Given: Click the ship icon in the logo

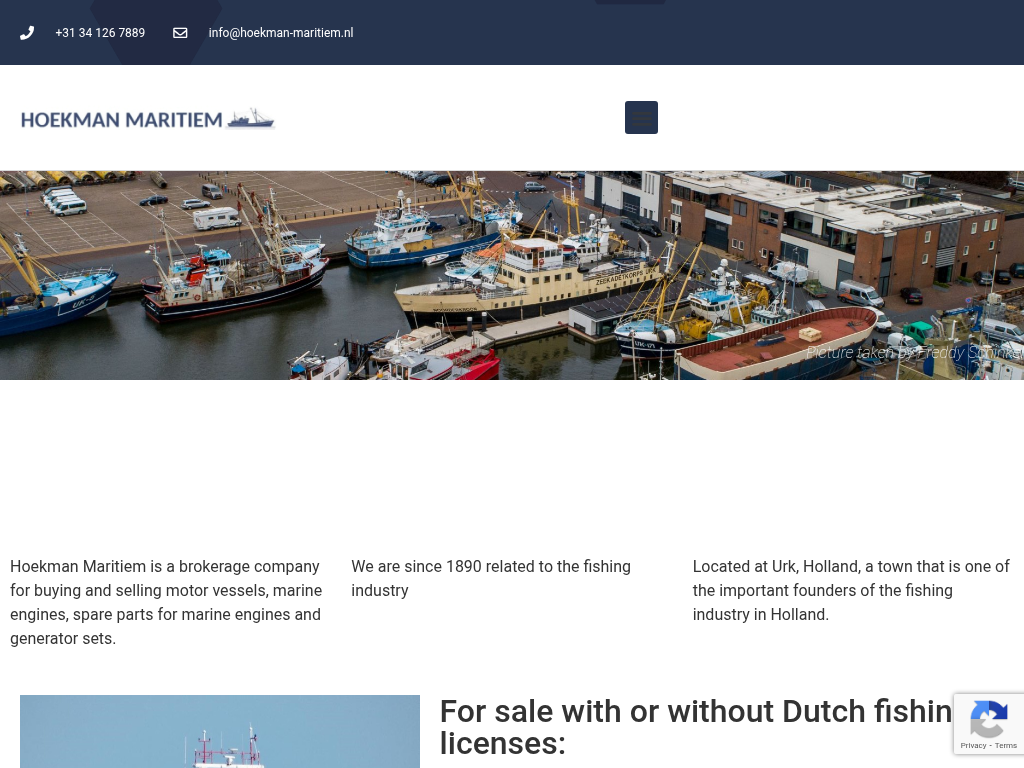Looking at the screenshot, I should [251, 119].
